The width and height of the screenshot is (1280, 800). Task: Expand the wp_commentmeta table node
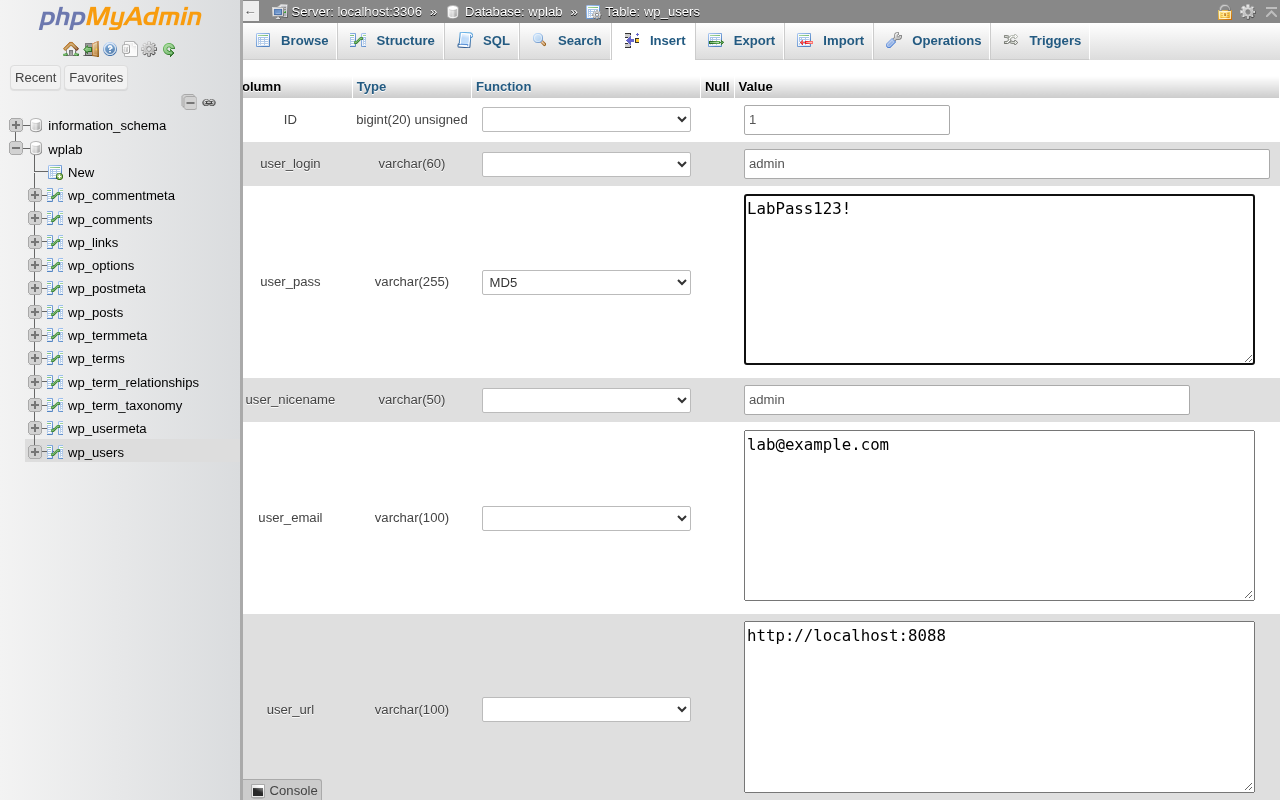(x=35, y=195)
